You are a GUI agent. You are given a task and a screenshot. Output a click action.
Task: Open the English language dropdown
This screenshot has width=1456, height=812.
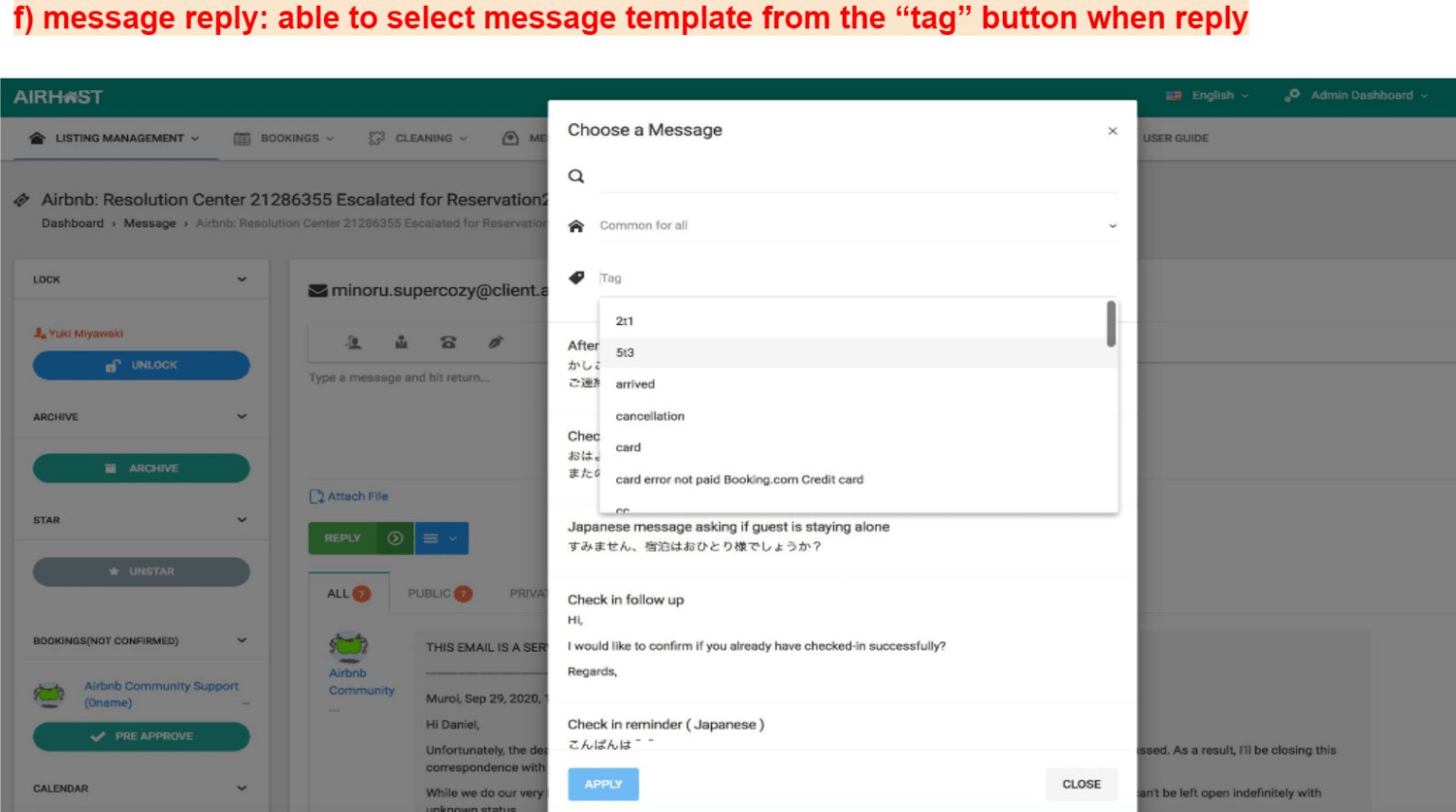pos(1208,96)
